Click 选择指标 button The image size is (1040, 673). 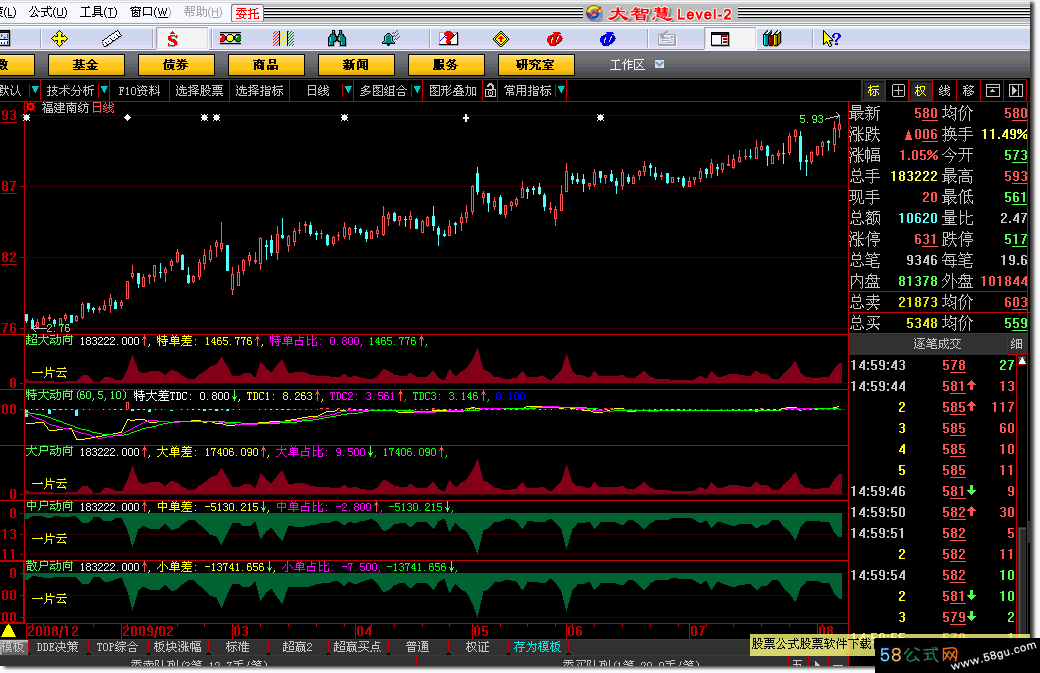pyautogui.click(x=259, y=91)
